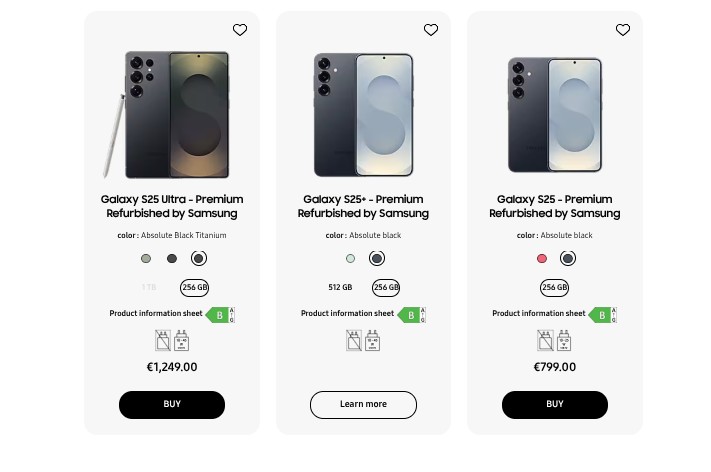The width and height of the screenshot is (711, 472).
Task: Select 256 GB option on Galaxy S25
Action: 555,287
